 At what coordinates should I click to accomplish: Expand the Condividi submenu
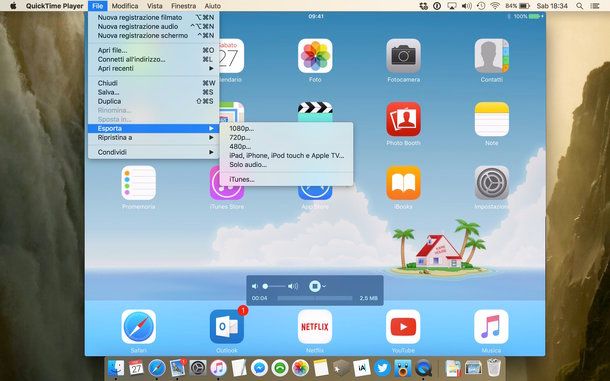(153, 152)
